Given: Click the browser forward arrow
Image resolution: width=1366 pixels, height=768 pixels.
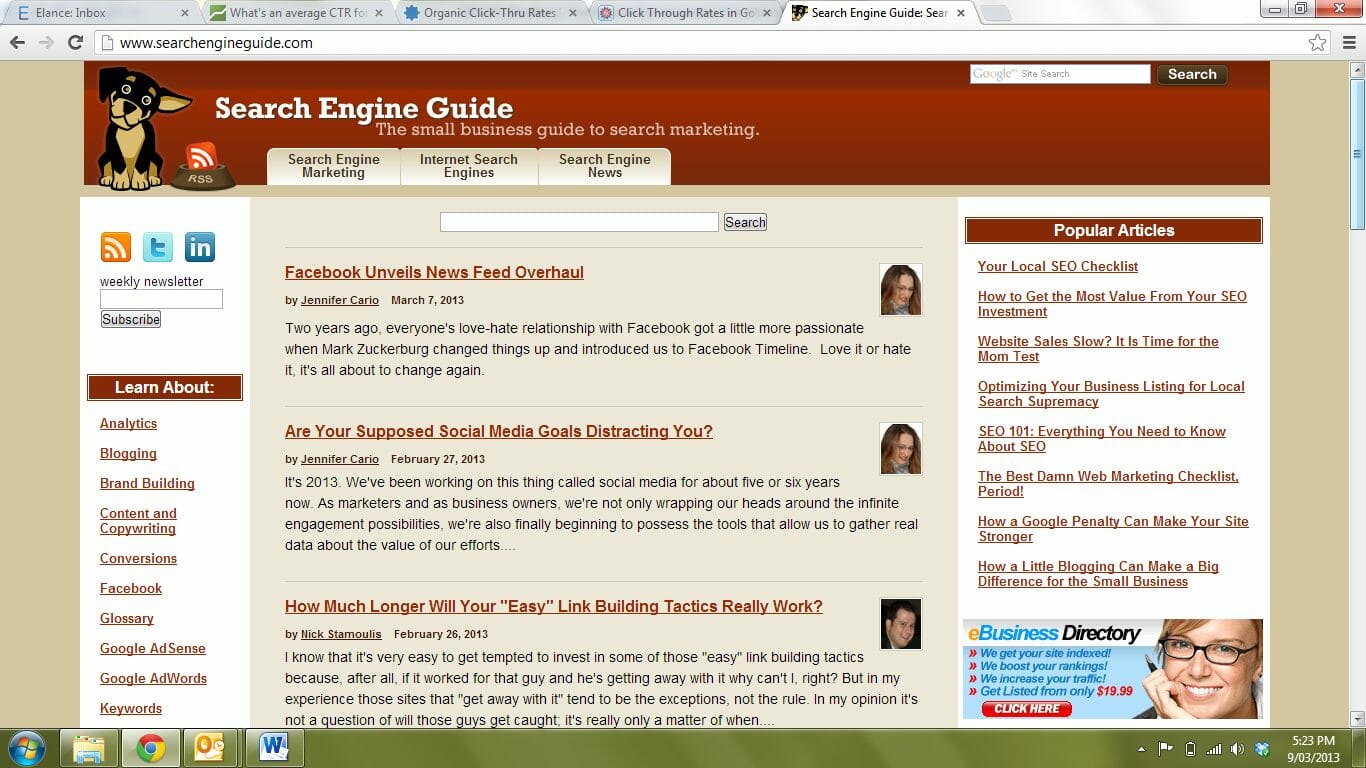Looking at the screenshot, I should tap(46, 42).
